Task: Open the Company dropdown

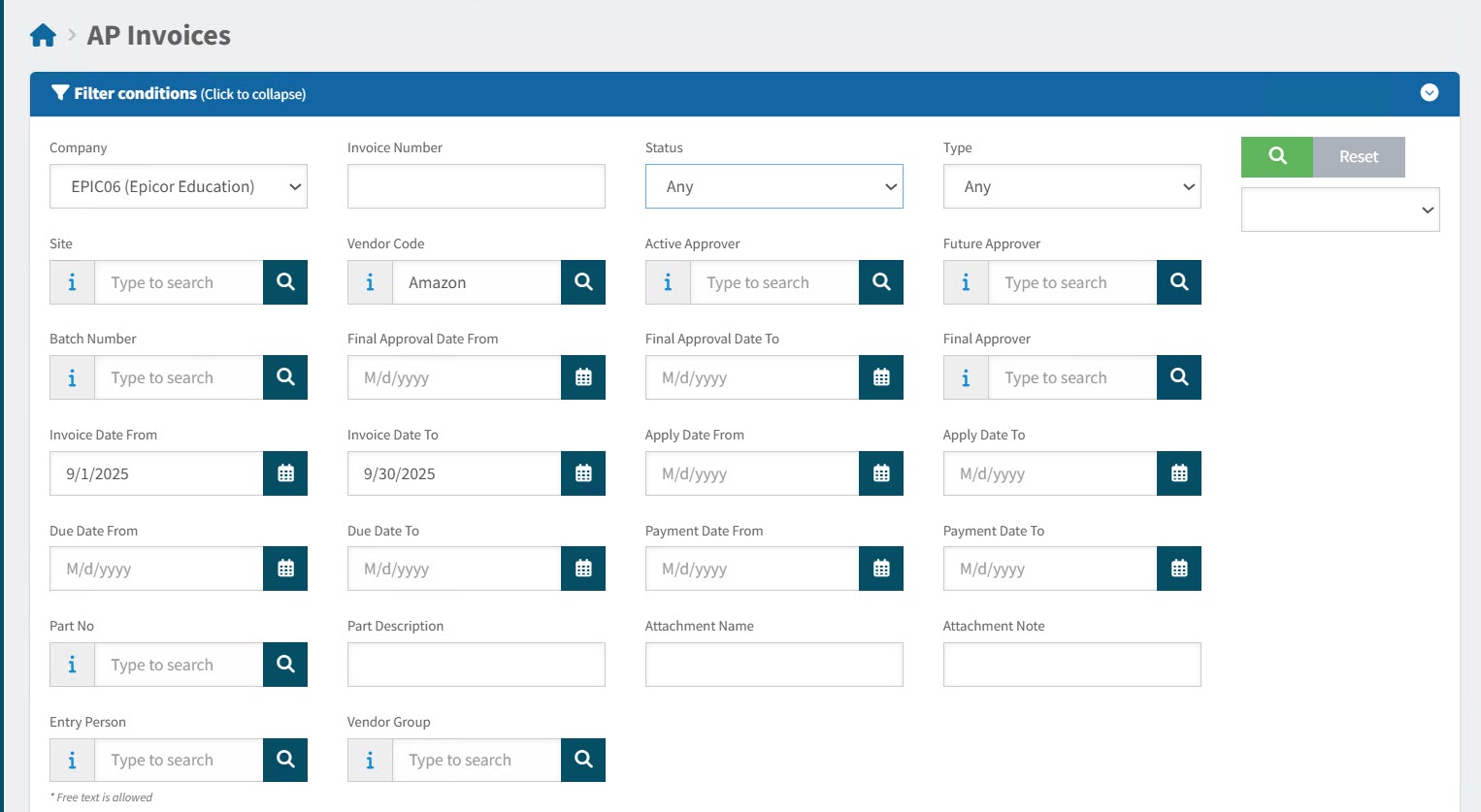Action: click(x=179, y=186)
